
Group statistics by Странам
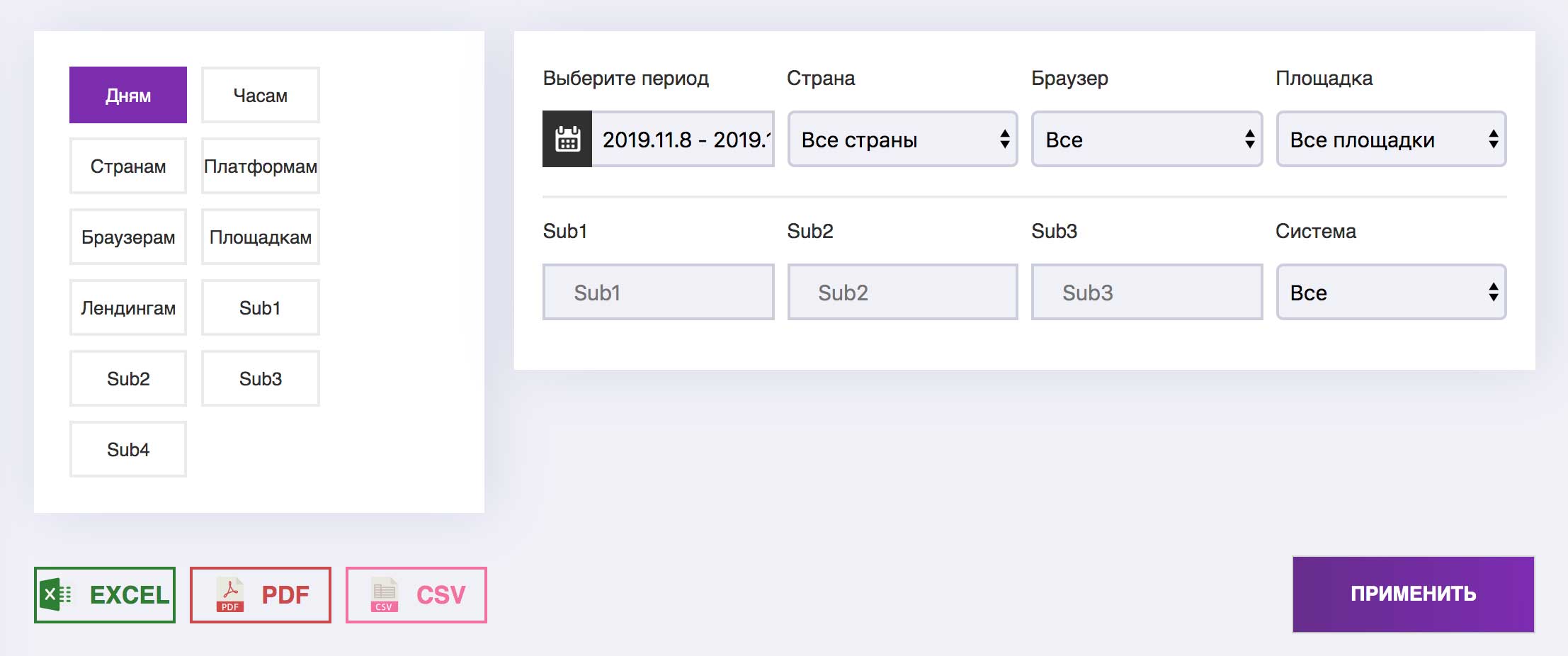pyautogui.click(x=128, y=166)
